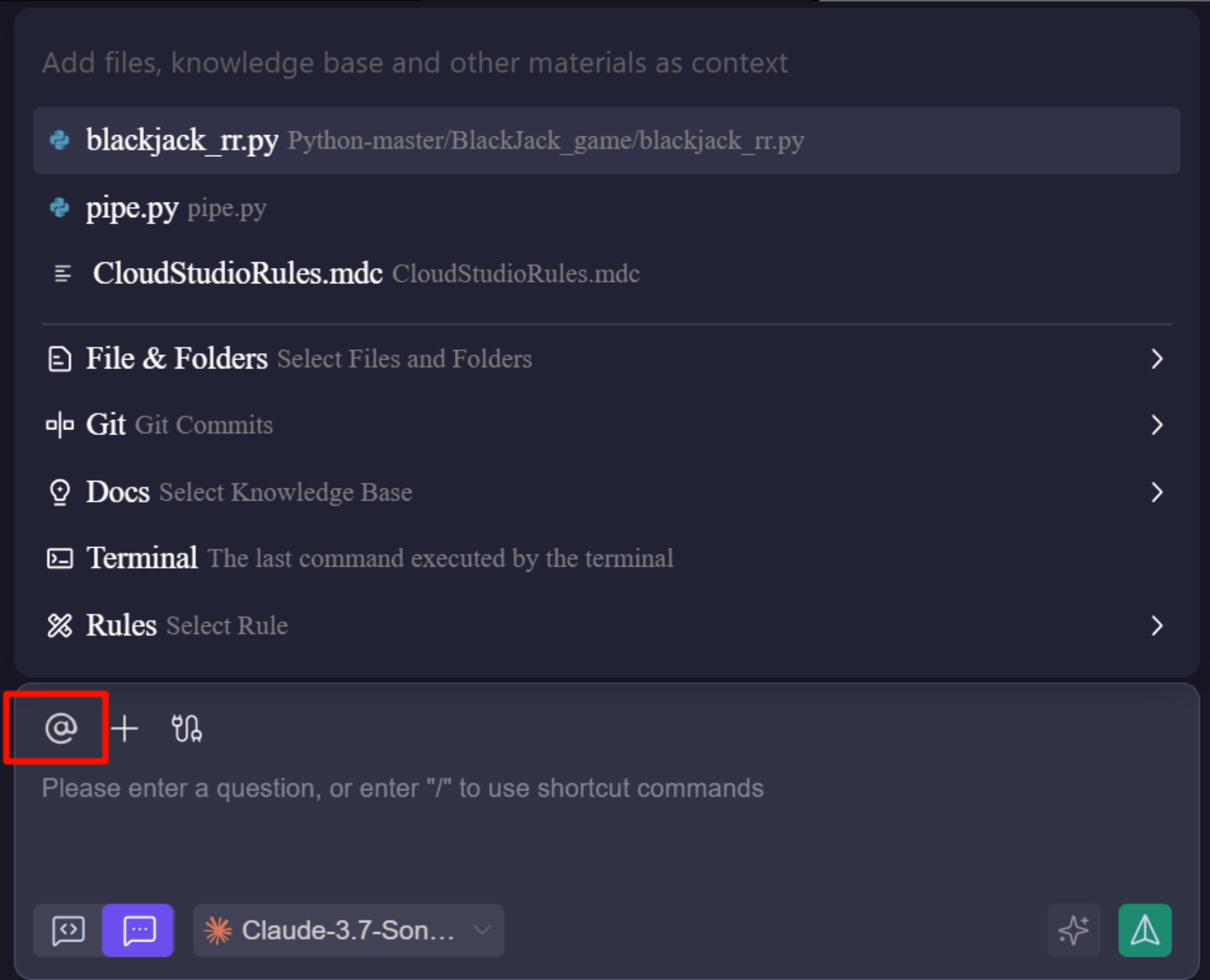The height and width of the screenshot is (980, 1210).
Task: Click the Rules icon in context list
Action: (x=60, y=625)
